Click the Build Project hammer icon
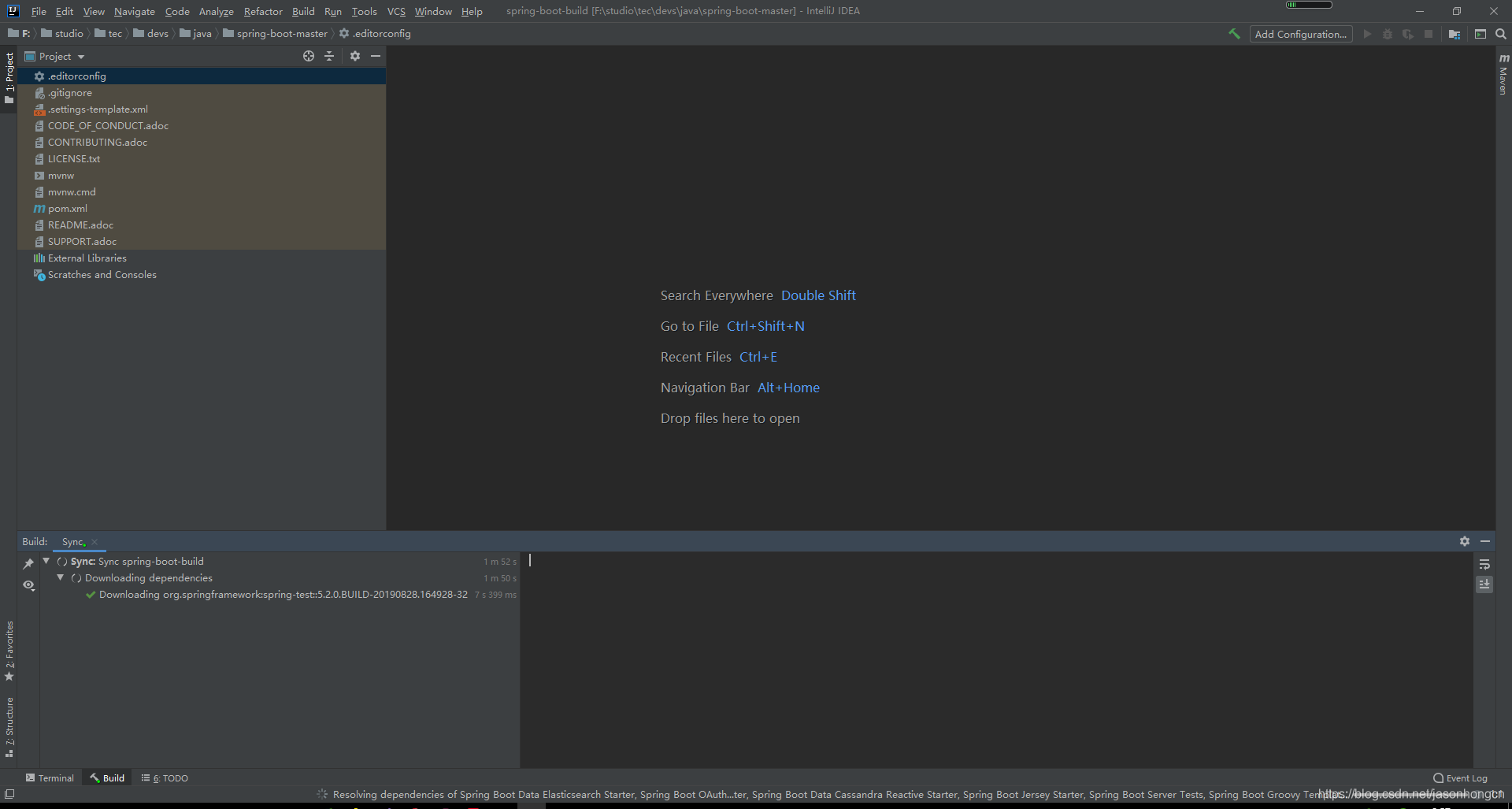 [x=1234, y=34]
